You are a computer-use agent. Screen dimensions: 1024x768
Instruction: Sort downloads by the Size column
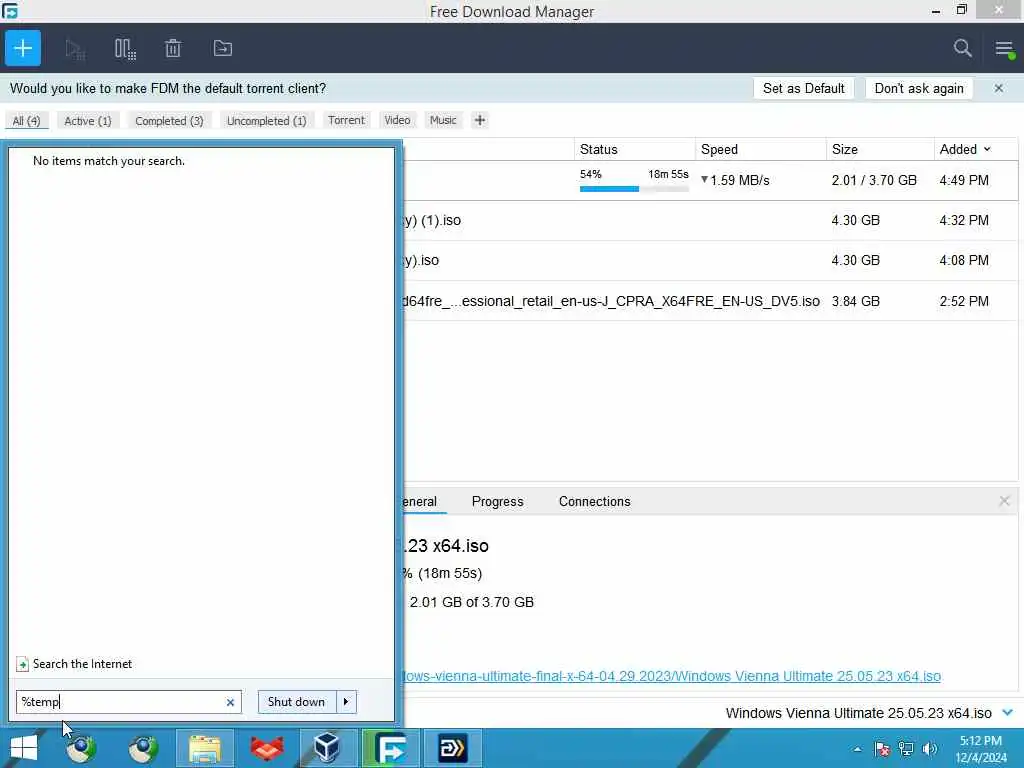click(880, 150)
